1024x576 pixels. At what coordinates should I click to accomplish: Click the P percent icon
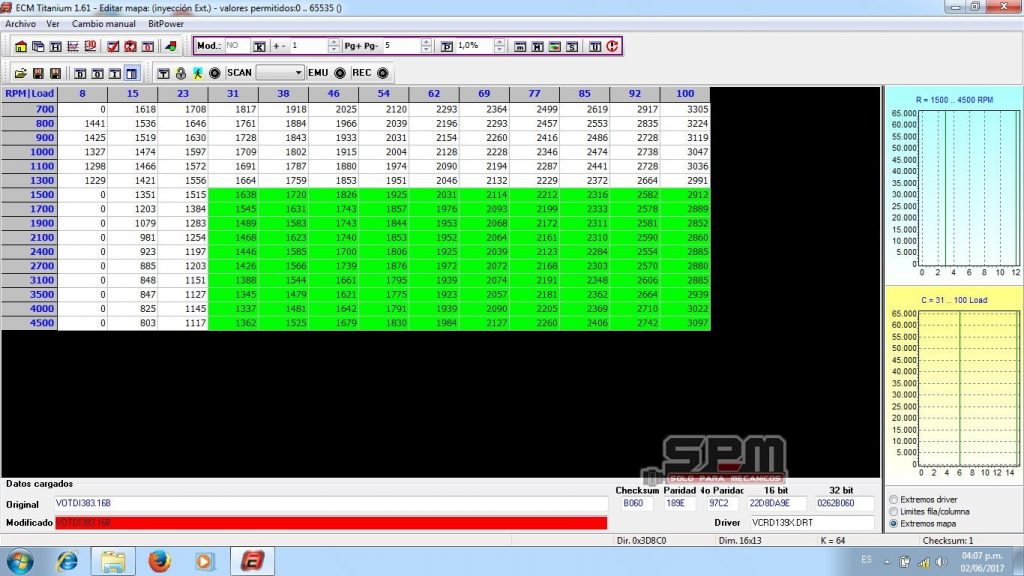click(x=447, y=46)
